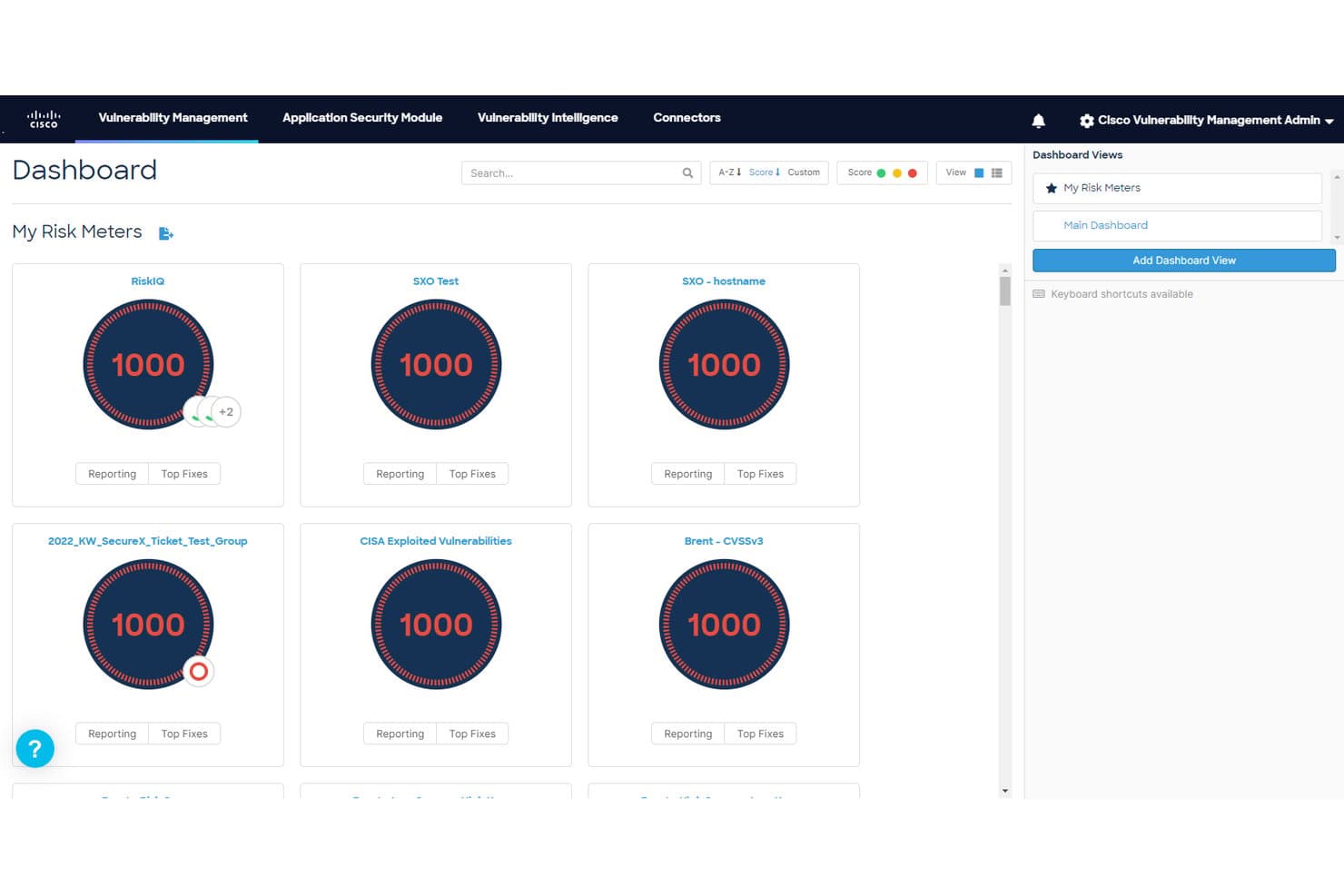Open the RiskIQ meter title link
Image resolution: width=1344 pixels, height=896 pixels.
click(x=148, y=281)
